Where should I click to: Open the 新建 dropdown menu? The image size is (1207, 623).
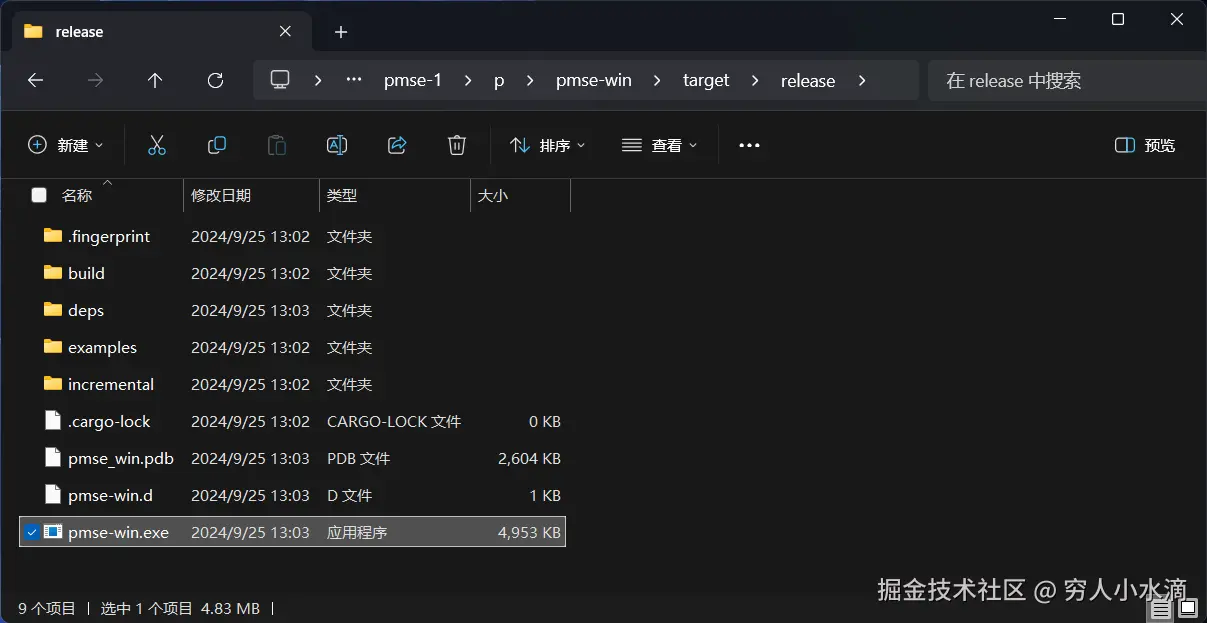[x=65, y=145]
